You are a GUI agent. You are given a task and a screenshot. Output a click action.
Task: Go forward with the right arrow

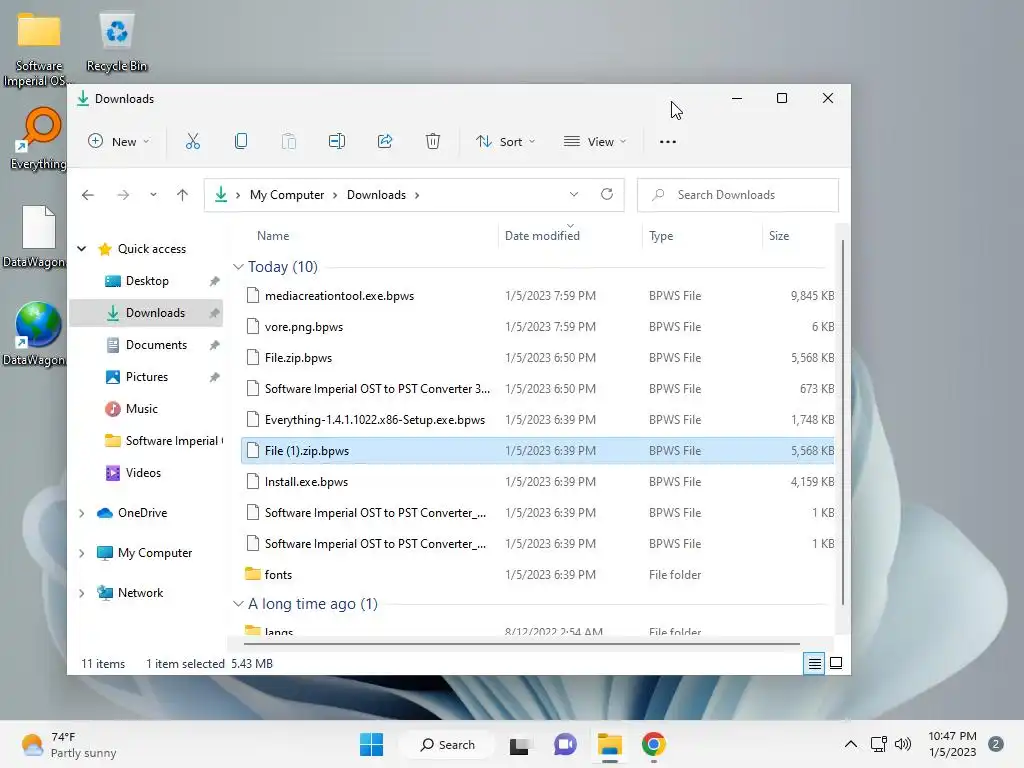point(123,195)
